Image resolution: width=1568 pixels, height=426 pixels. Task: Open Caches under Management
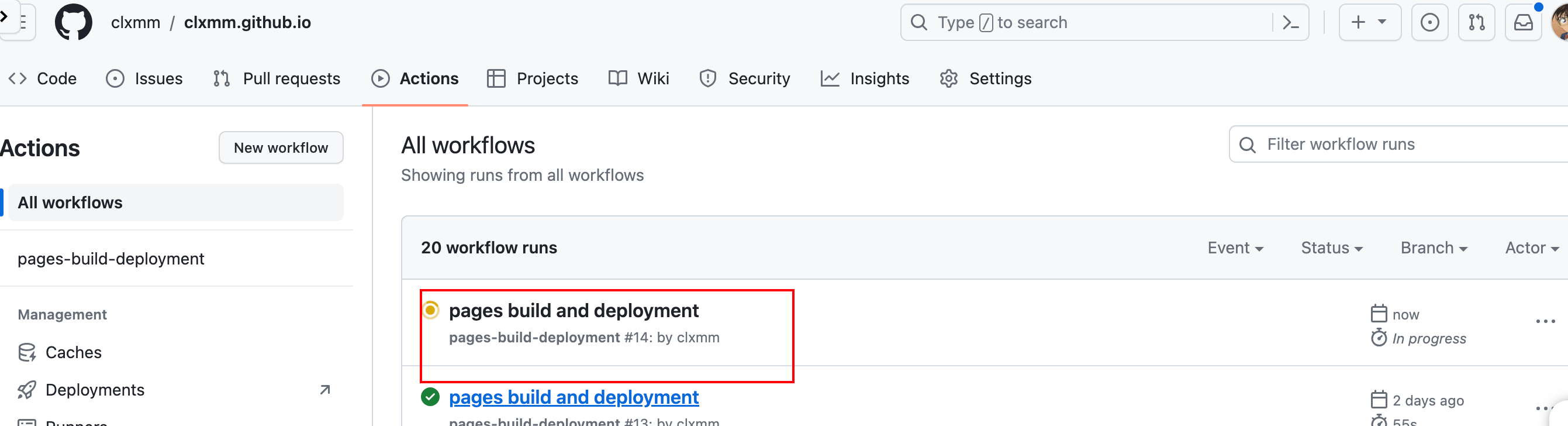pyautogui.click(x=73, y=352)
